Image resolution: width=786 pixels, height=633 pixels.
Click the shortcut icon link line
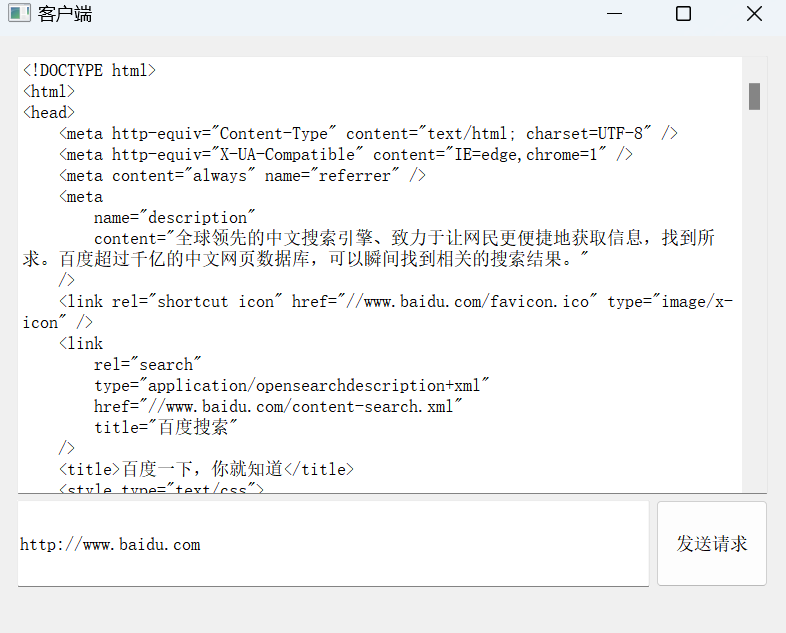pyautogui.click(x=396, y=301)
